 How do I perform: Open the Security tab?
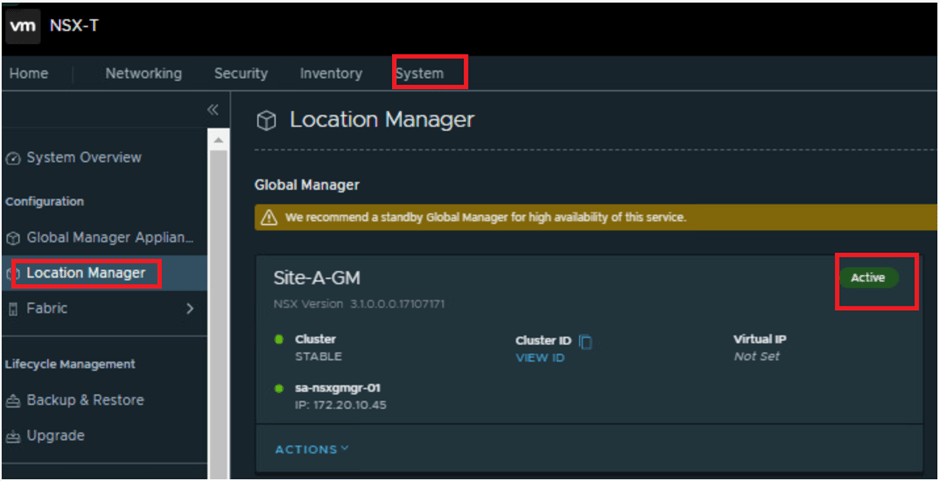pos(240,74)
